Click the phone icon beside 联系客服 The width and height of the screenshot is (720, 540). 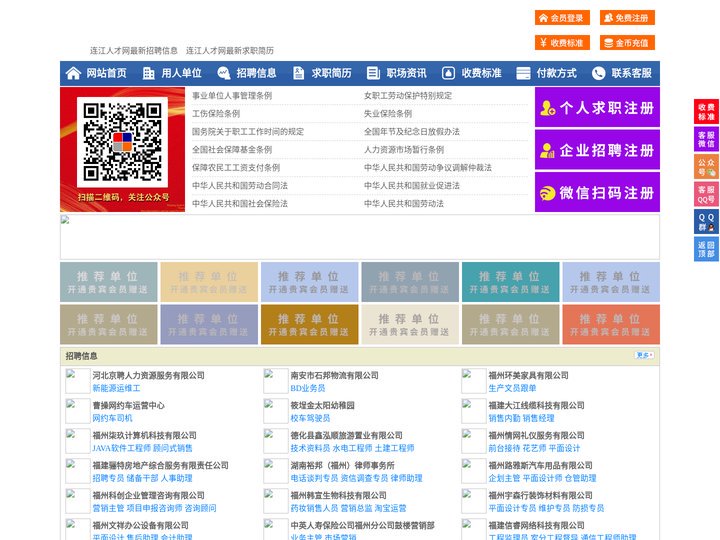[x=598, y=73]
